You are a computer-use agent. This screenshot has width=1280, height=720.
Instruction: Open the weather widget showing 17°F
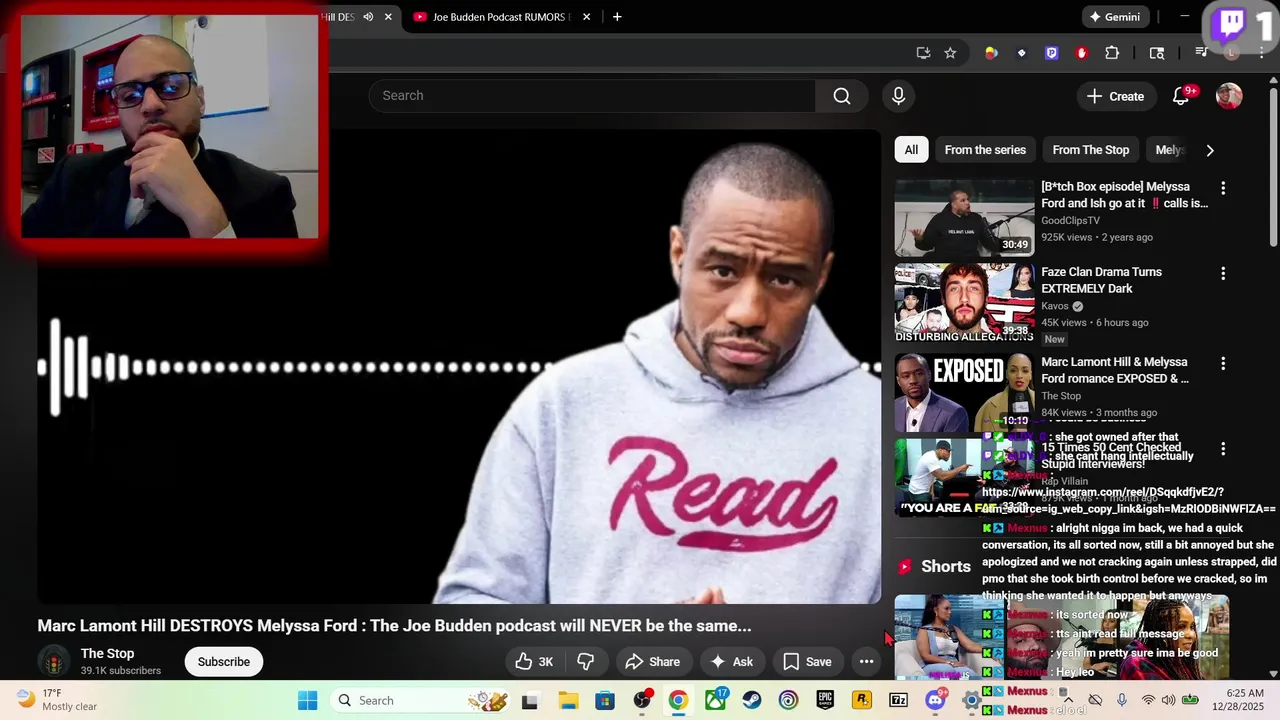coord(56,700)
